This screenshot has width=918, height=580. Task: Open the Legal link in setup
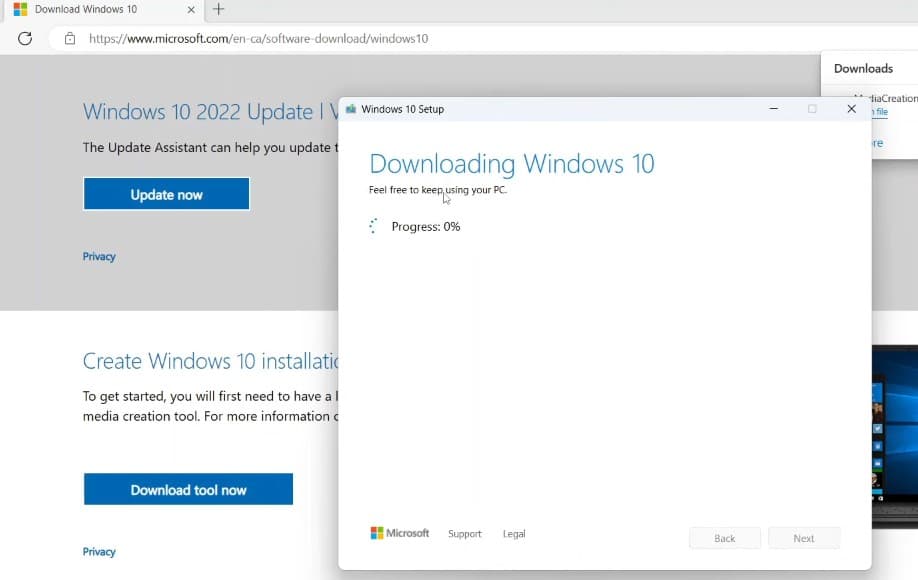coord(514,534)
